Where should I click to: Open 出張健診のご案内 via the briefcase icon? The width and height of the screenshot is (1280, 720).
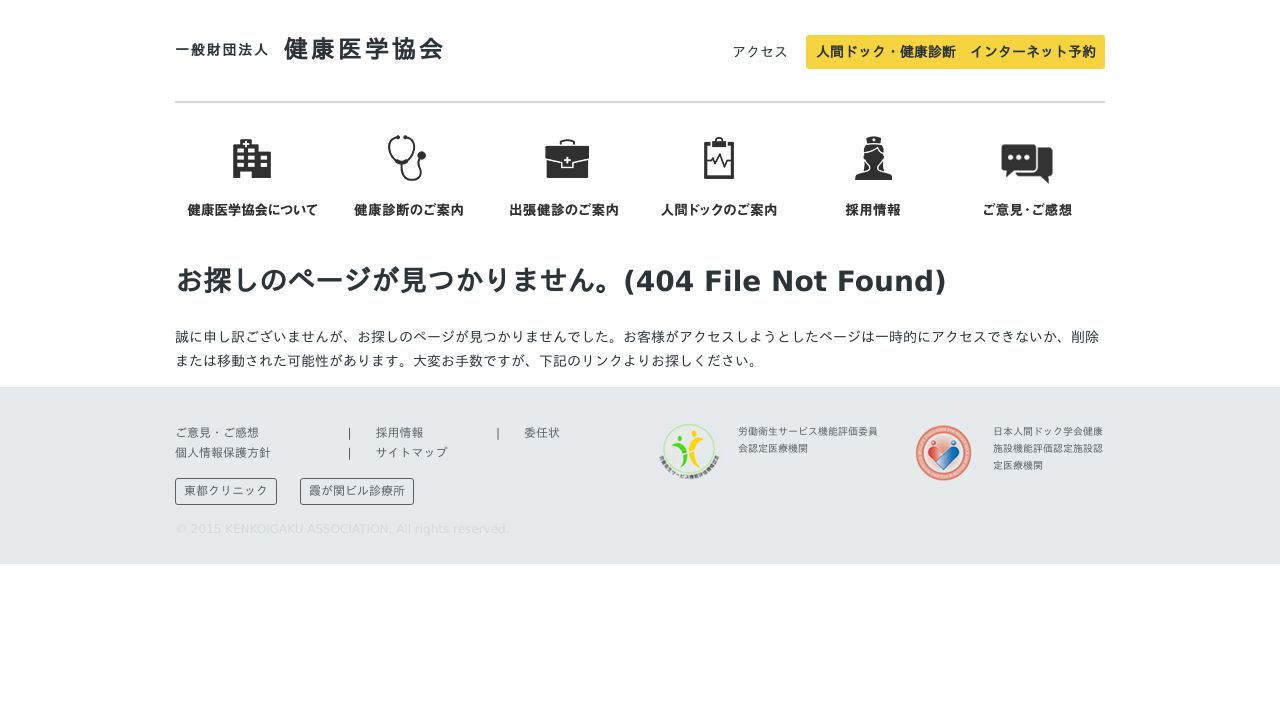tap(564, 158)
